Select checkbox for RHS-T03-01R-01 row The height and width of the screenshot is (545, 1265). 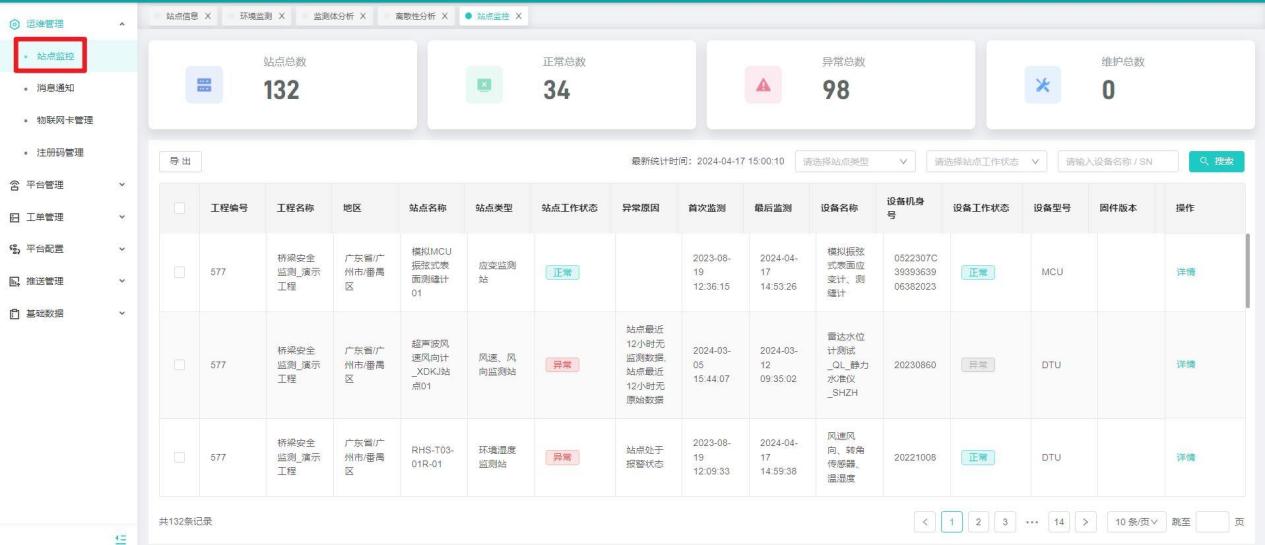pos(179,458)
